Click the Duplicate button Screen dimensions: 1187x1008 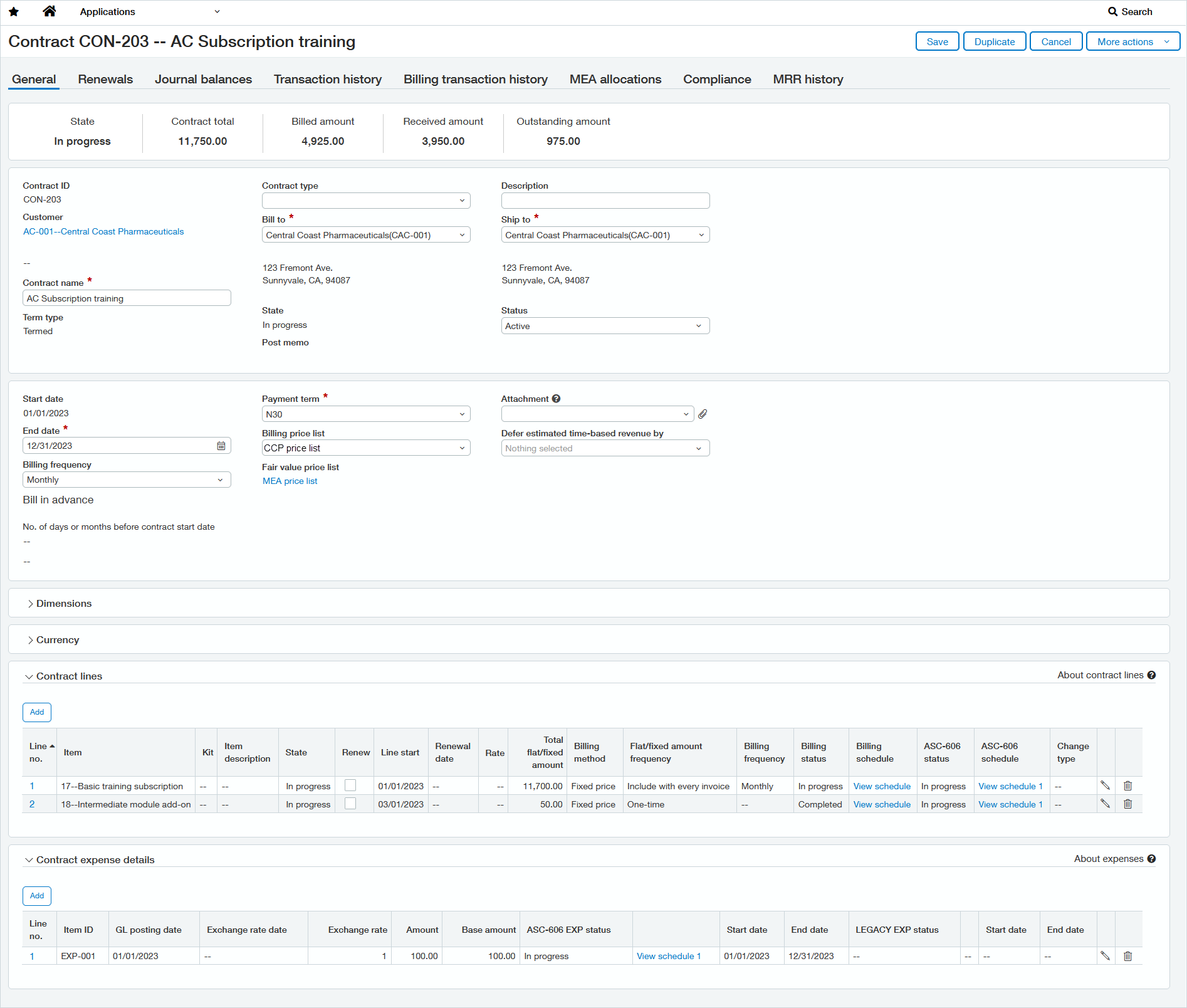click(995, 41)
